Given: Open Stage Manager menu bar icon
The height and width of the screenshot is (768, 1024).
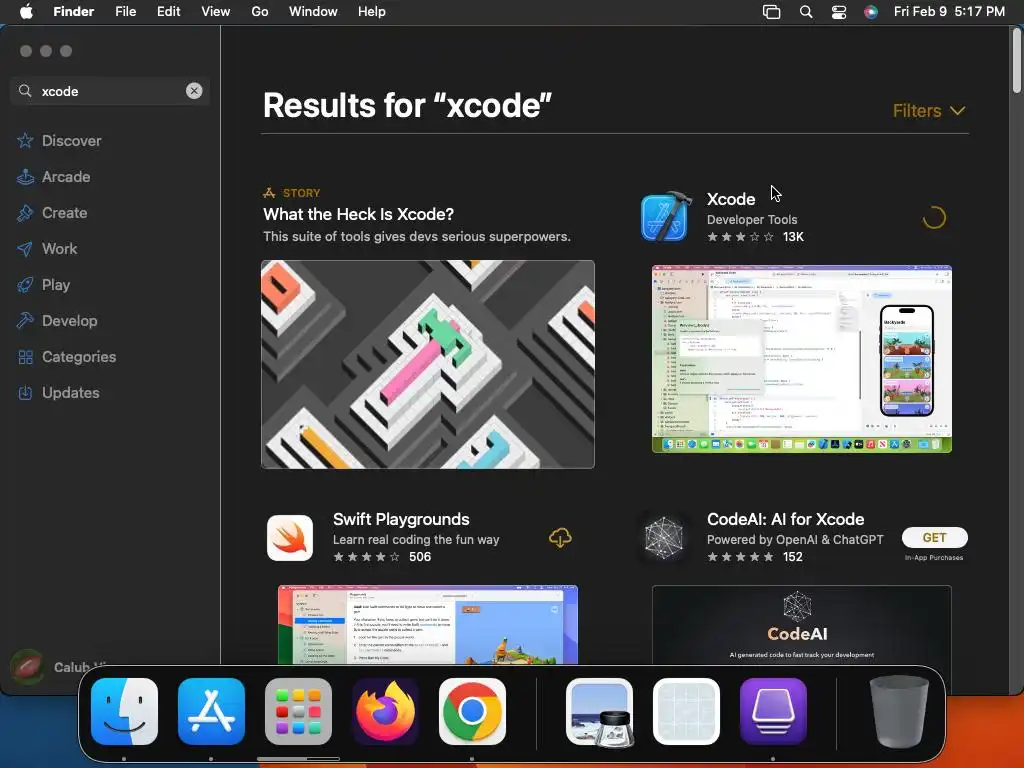Looking at the screenshot, I should click(x=771, y=12).
